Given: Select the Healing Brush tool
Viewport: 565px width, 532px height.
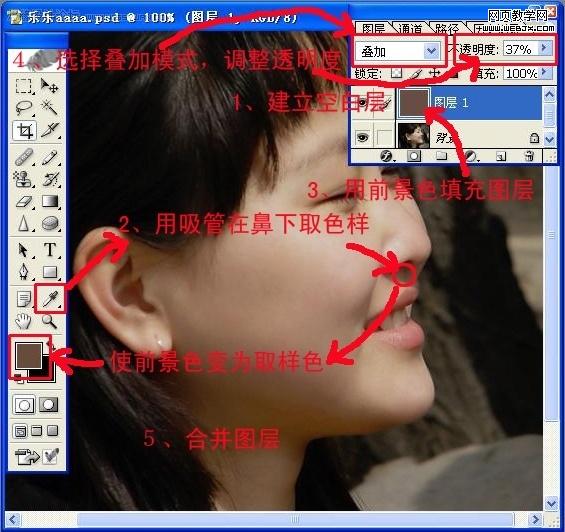Looking at the screenshot, I should point(24,157).
